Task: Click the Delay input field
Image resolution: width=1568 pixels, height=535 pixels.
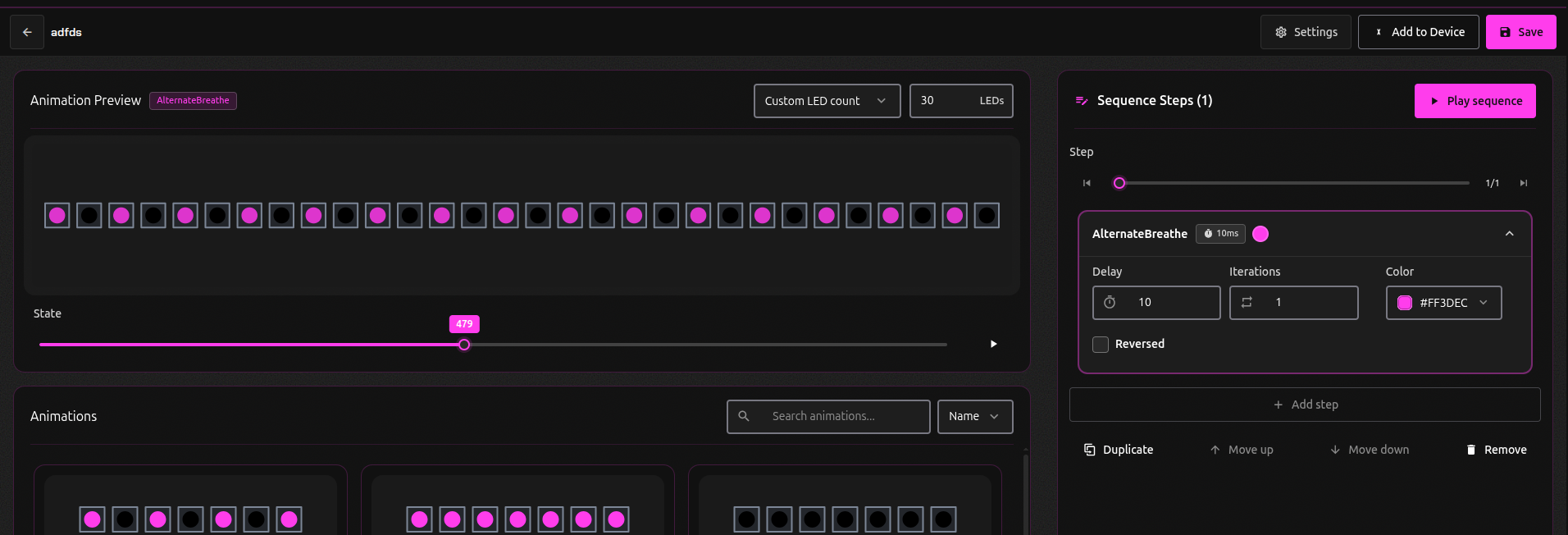Action: [1156, 303]
